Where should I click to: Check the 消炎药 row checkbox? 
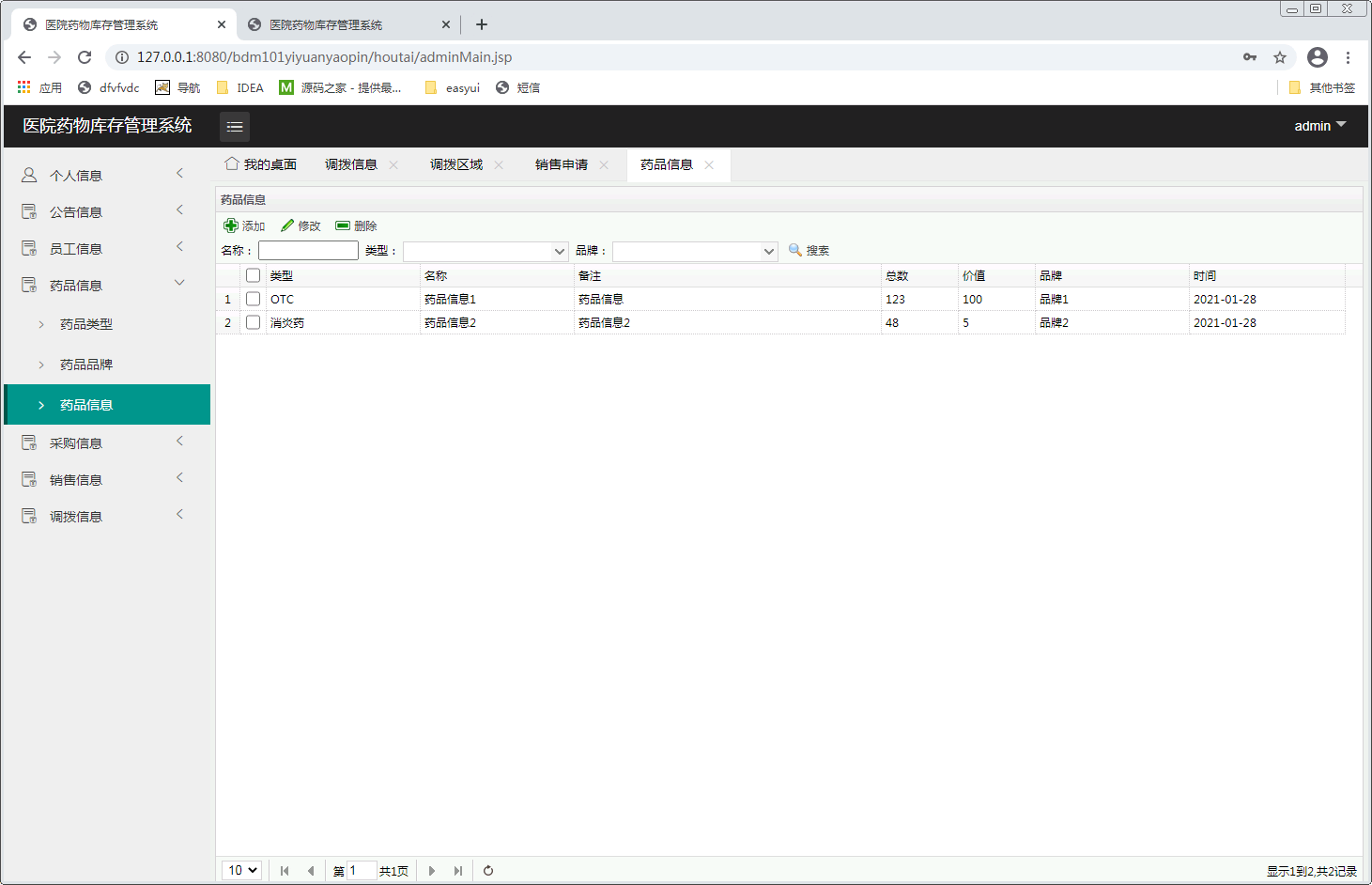(x=253, y=322)
